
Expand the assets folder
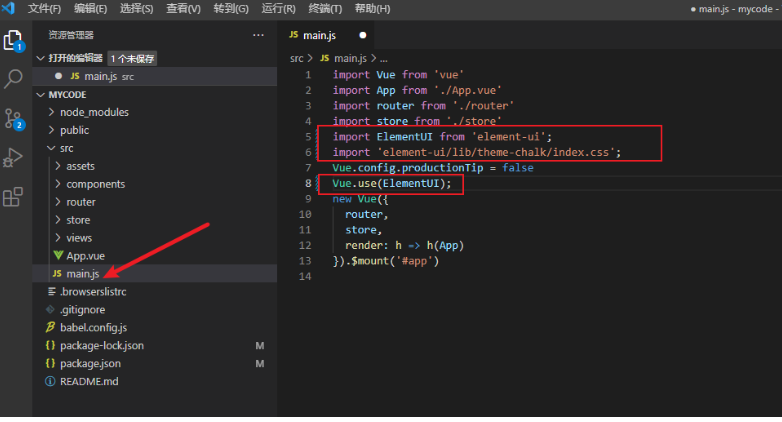[x=155, y=166]
